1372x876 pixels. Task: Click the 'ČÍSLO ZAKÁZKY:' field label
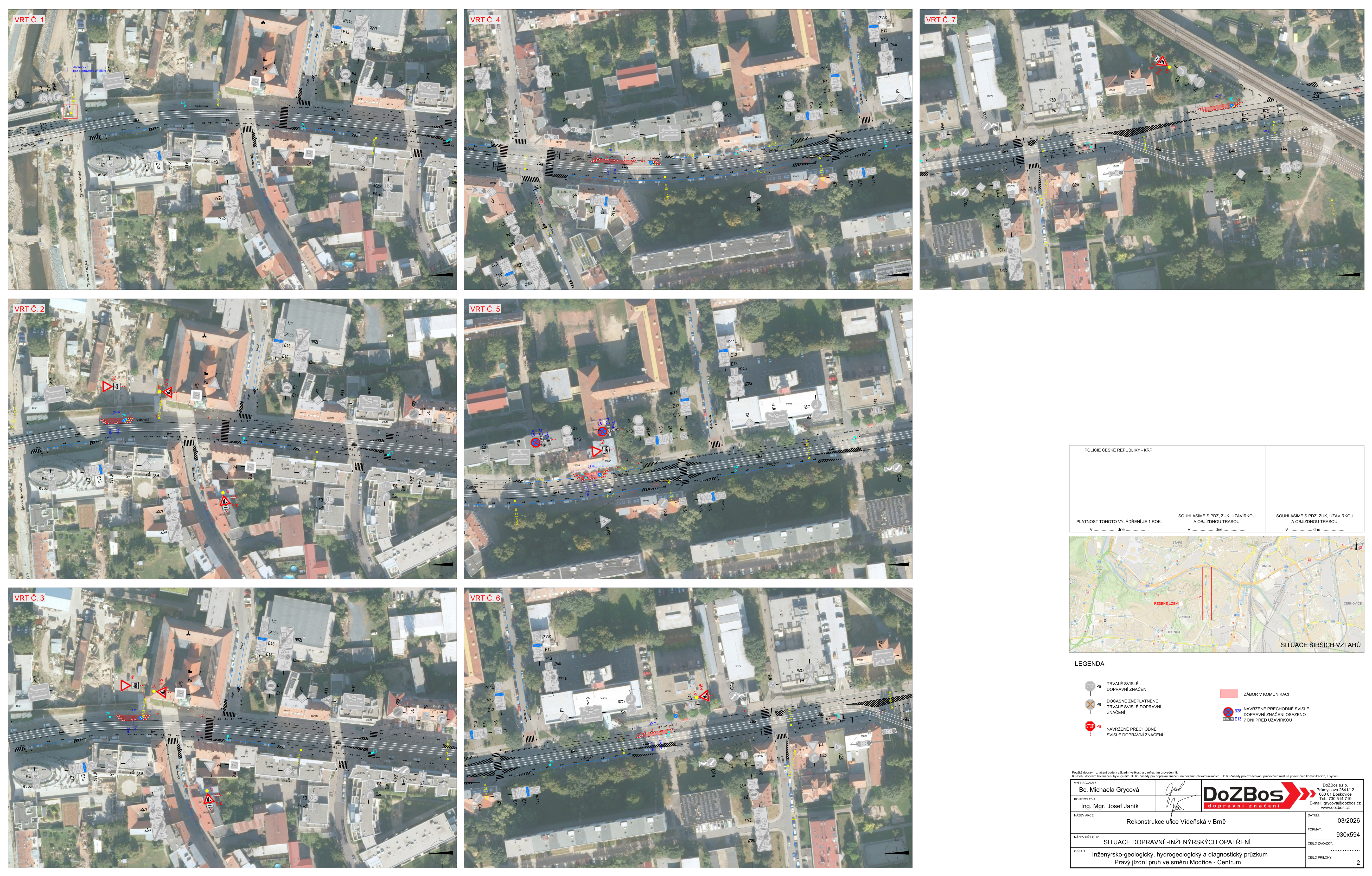click(x=1320, y=843)
